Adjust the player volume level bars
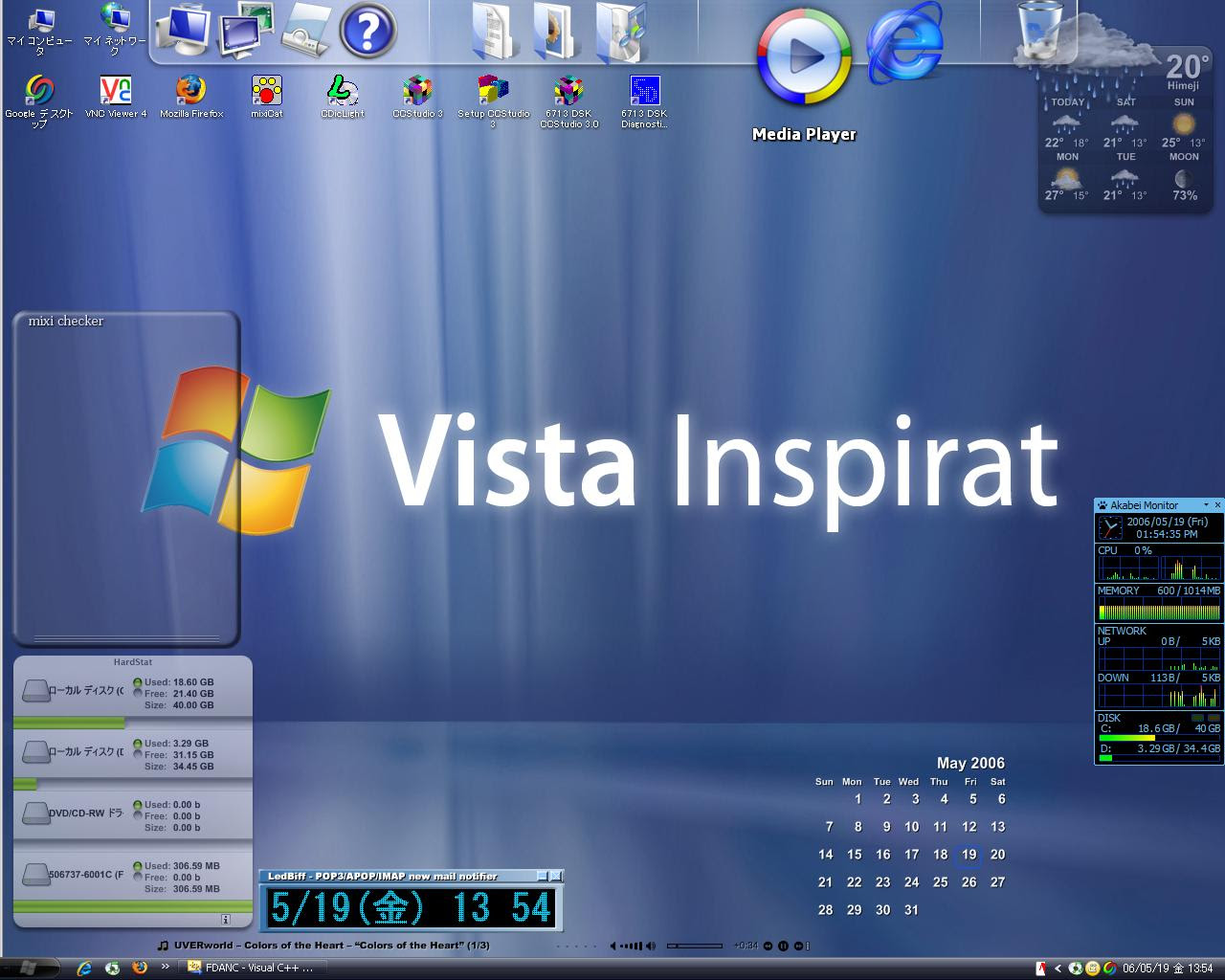The height and width of the screenshot is (980, 1225). (x=632, y=946)
